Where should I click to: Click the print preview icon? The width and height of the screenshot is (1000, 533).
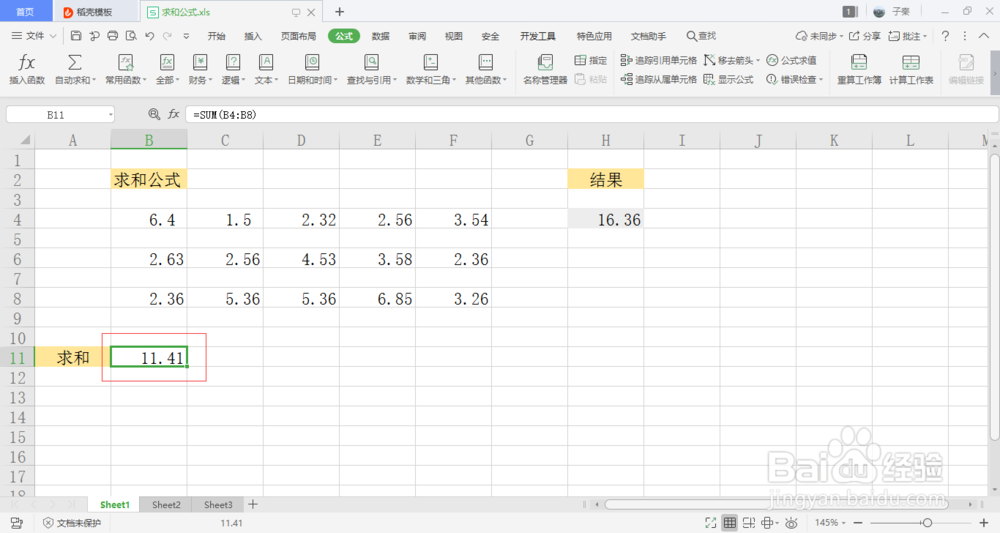[x=131, y=36]
